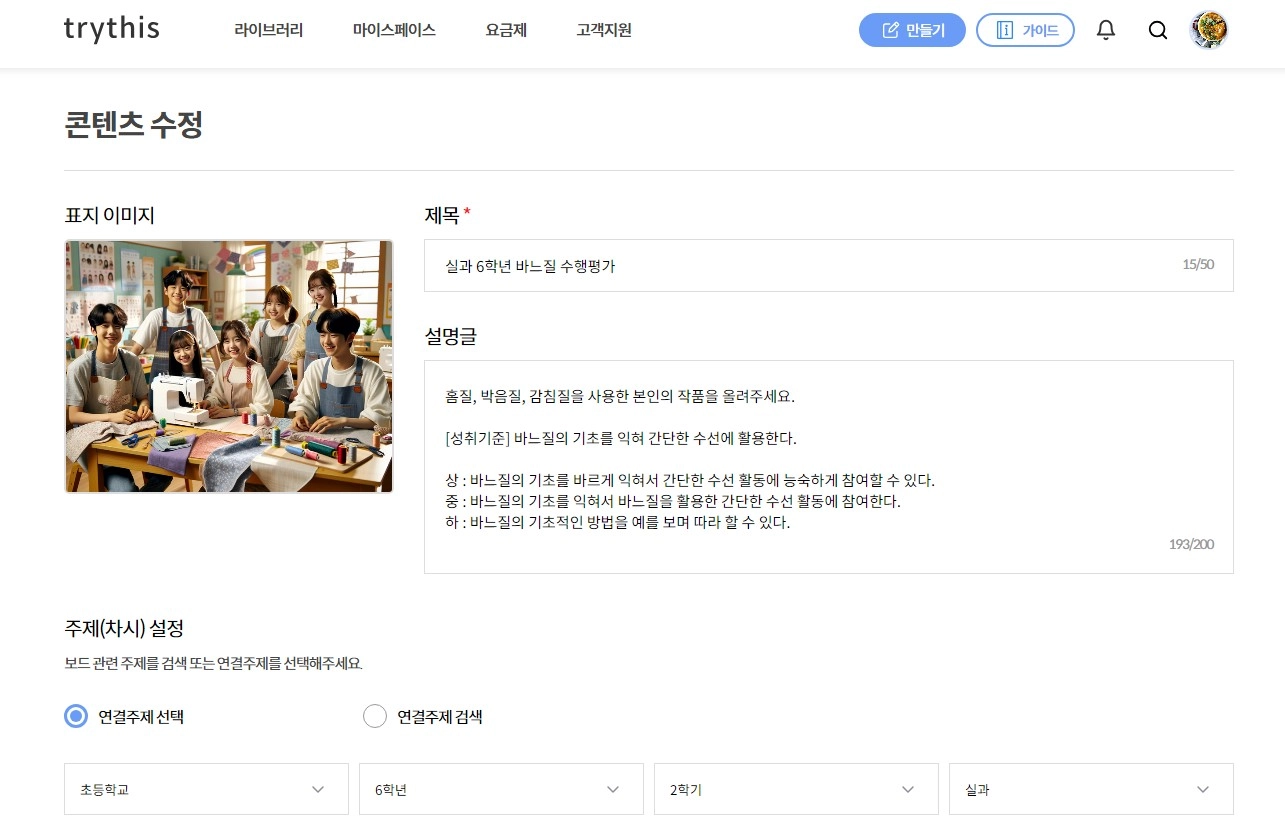Click the 만들기 create button
1285x834 pixels.
[912, 30]
